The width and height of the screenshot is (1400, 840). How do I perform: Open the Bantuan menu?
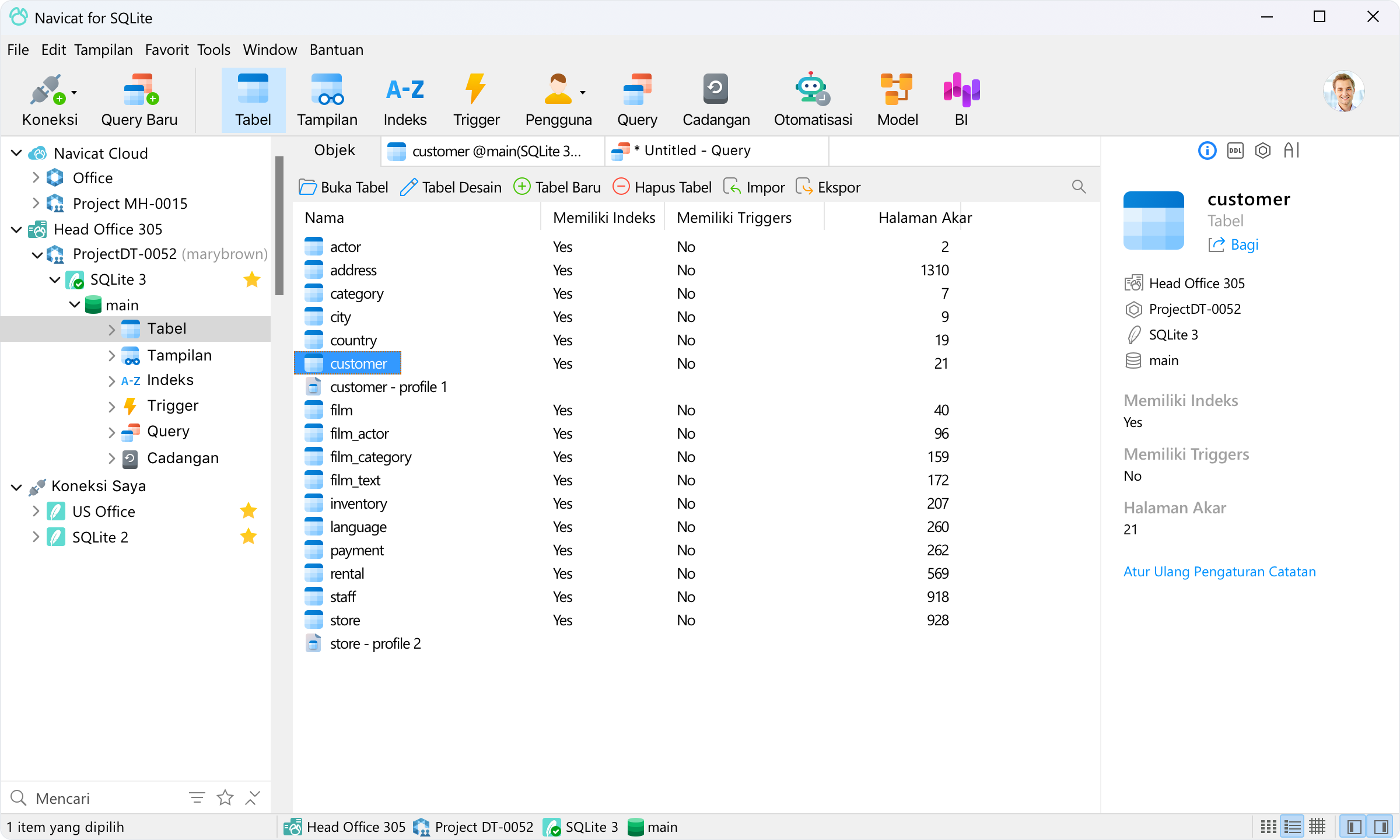click(337, 50)
